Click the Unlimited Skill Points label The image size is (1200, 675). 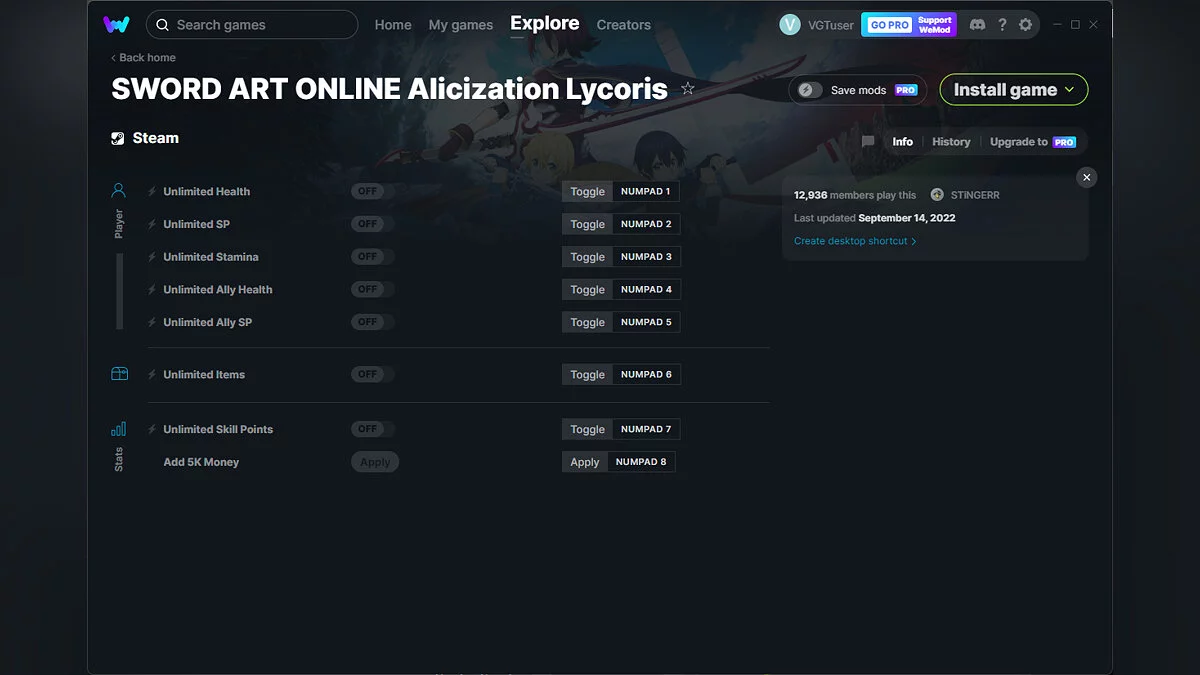[218, 429]
